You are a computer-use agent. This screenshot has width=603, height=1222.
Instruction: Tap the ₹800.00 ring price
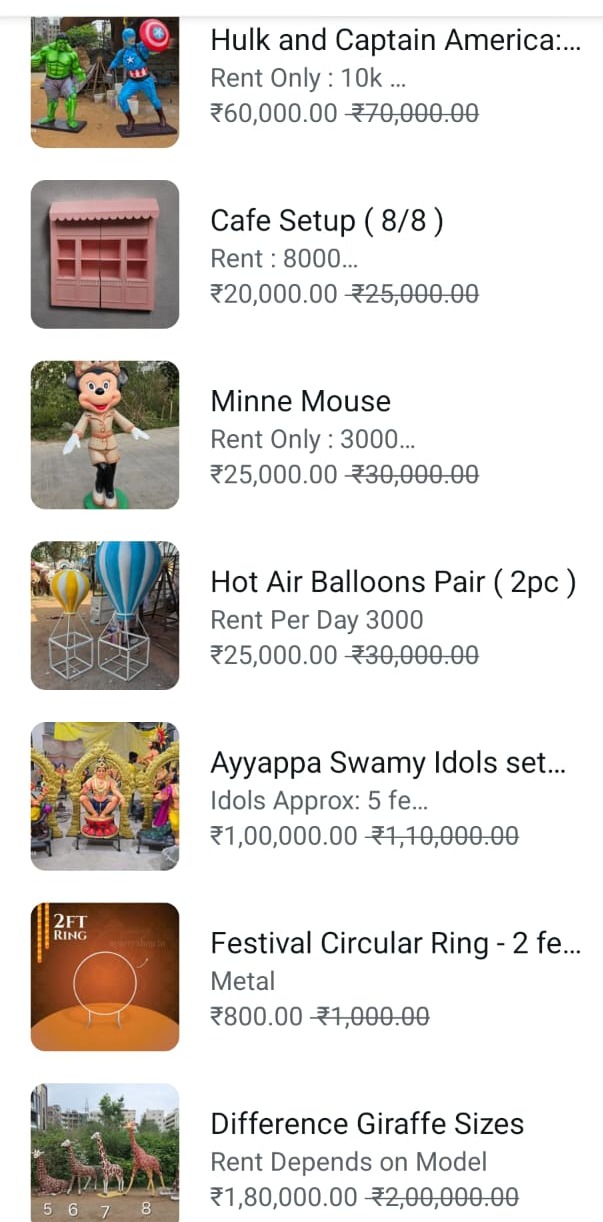(256, 1017)
